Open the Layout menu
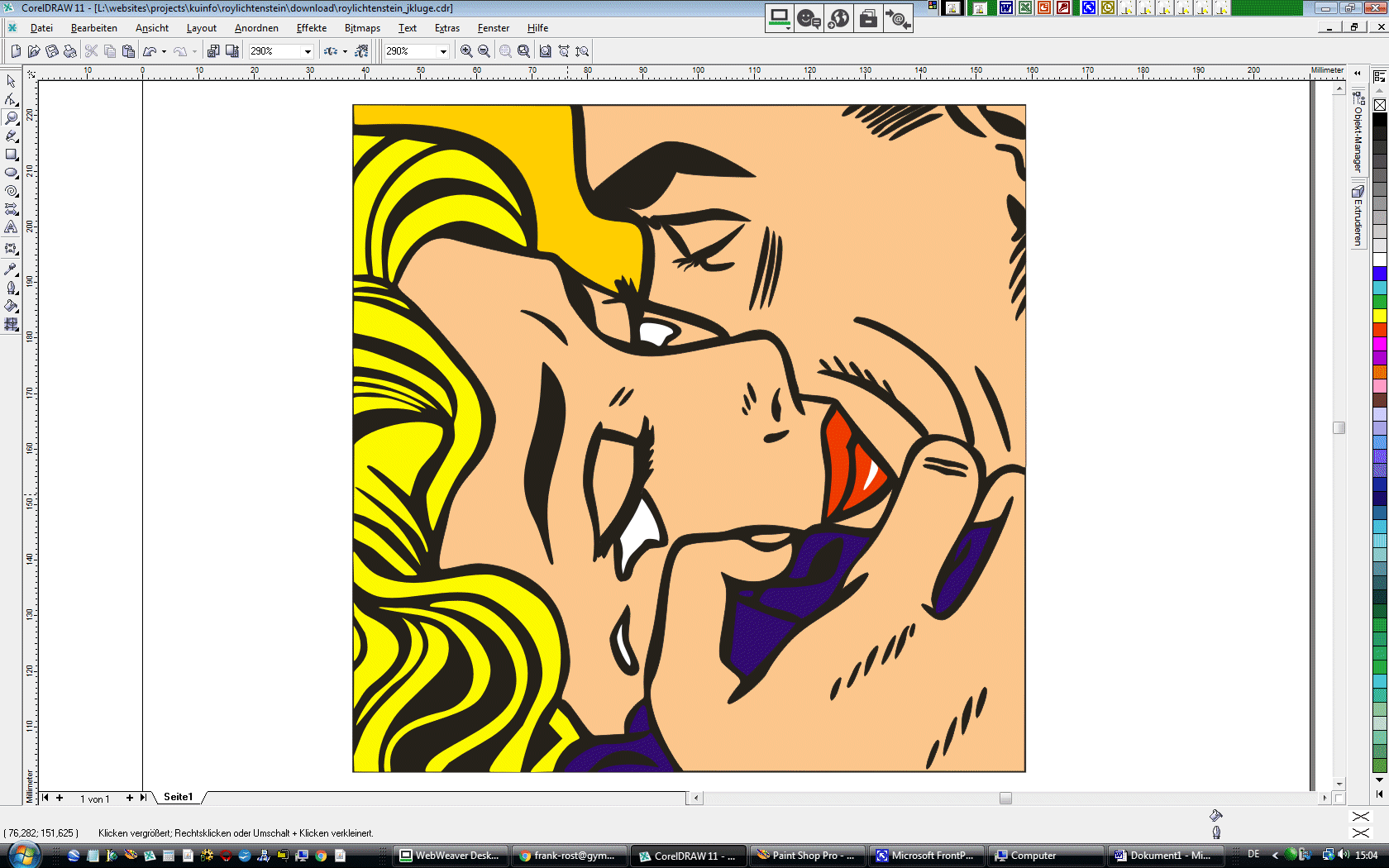The image size is (1389, 868). [x=201, y=28]
